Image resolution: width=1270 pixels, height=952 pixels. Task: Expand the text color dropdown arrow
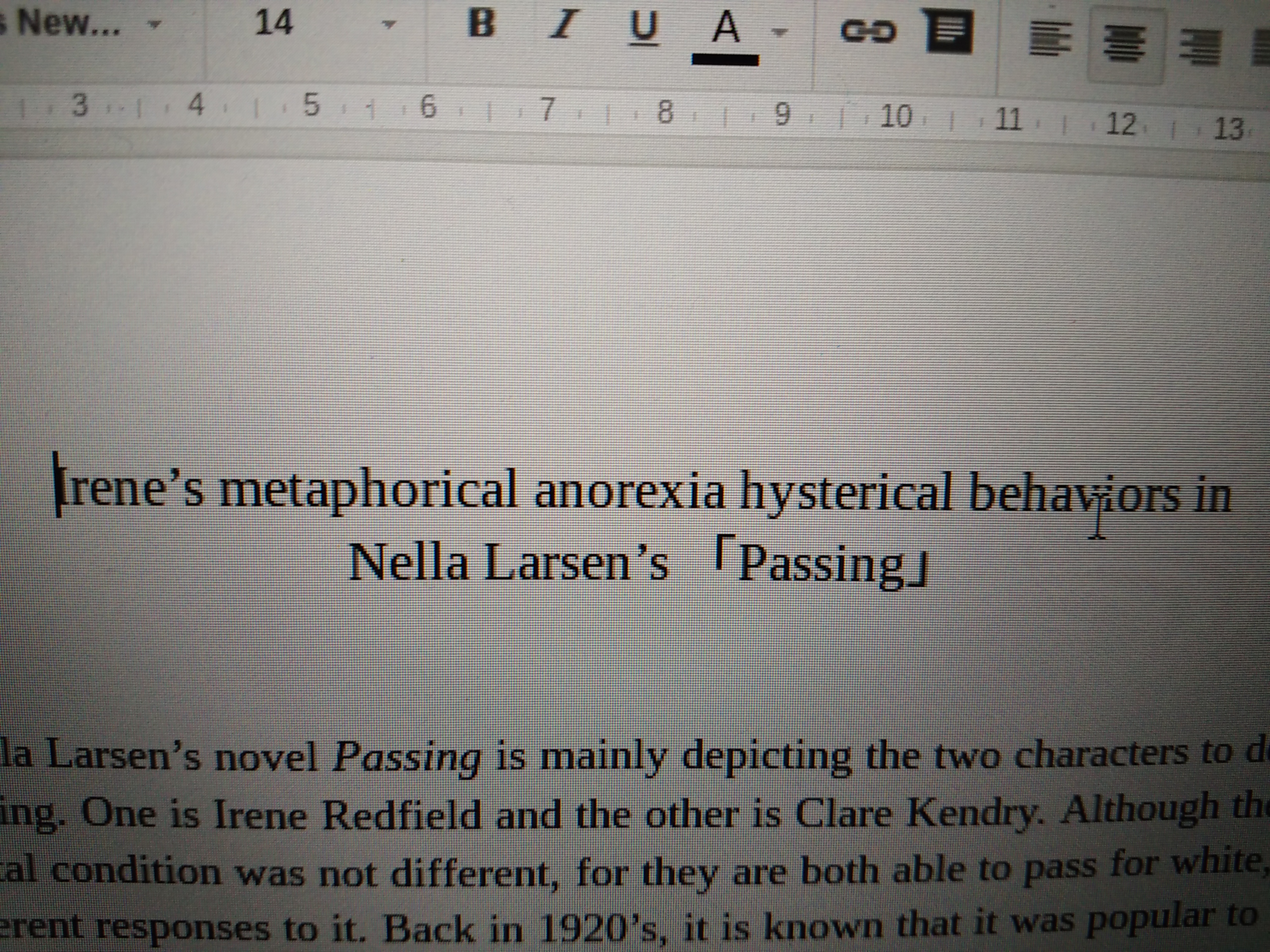click(x=779, y=32)
